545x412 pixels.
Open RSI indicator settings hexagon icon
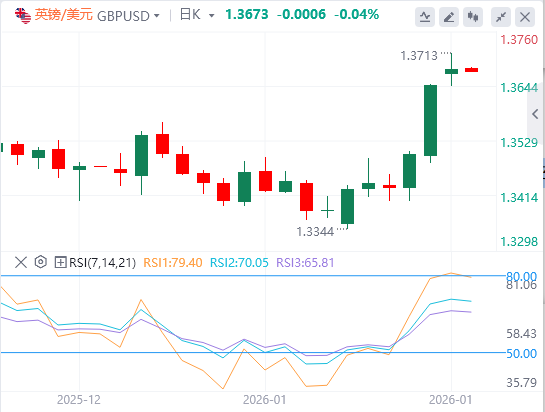[x=41, y=262]
